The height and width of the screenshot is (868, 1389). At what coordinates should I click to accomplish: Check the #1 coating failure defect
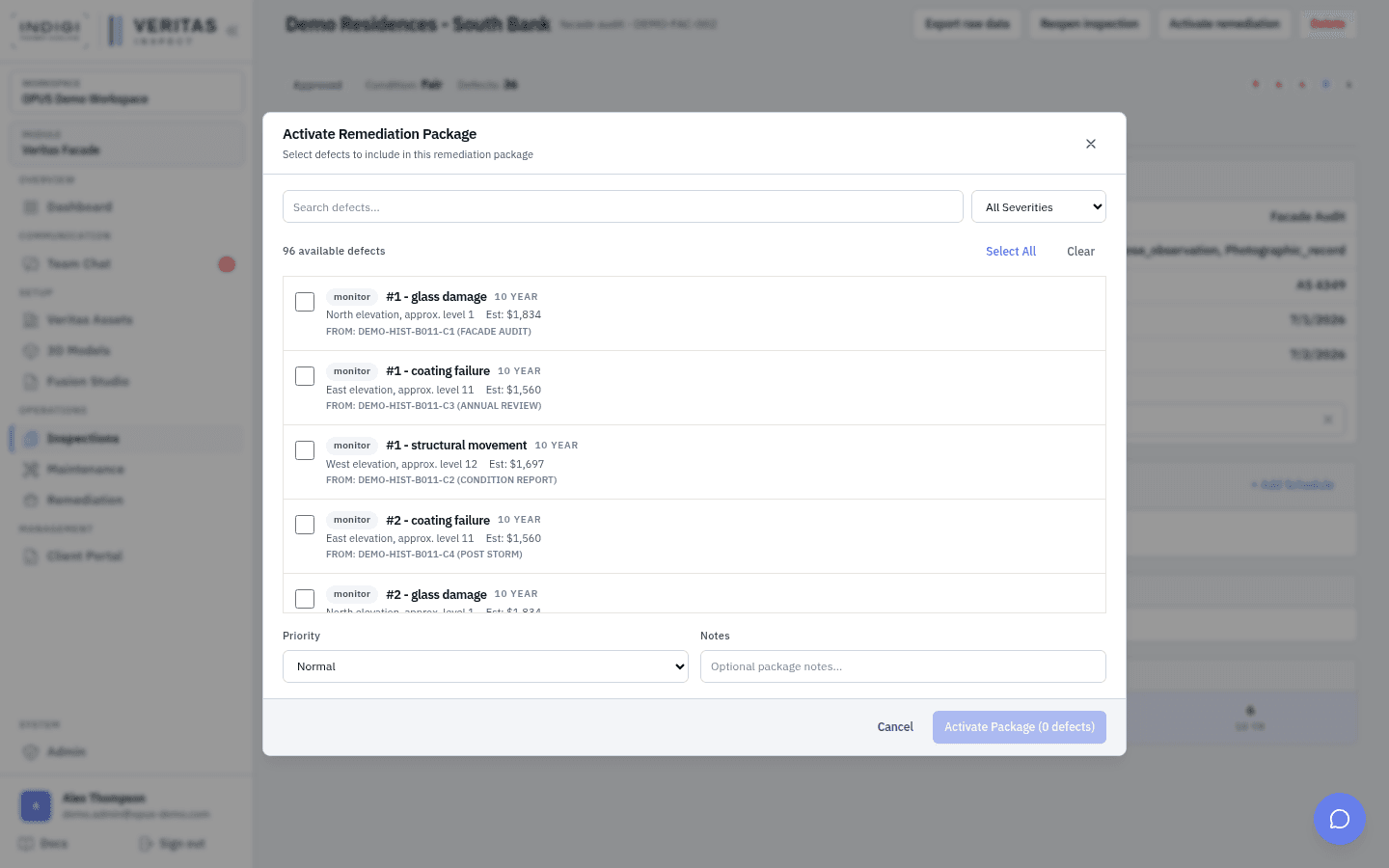[305, 376]
